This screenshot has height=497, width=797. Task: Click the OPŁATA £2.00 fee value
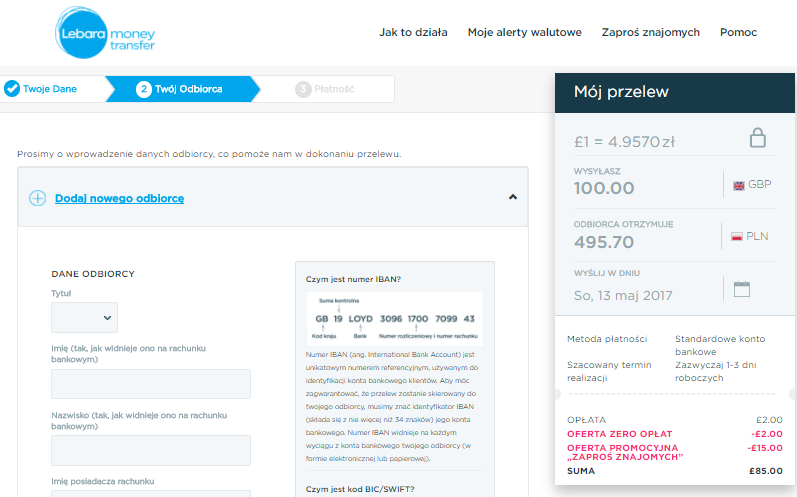click(x=769, y=420)
